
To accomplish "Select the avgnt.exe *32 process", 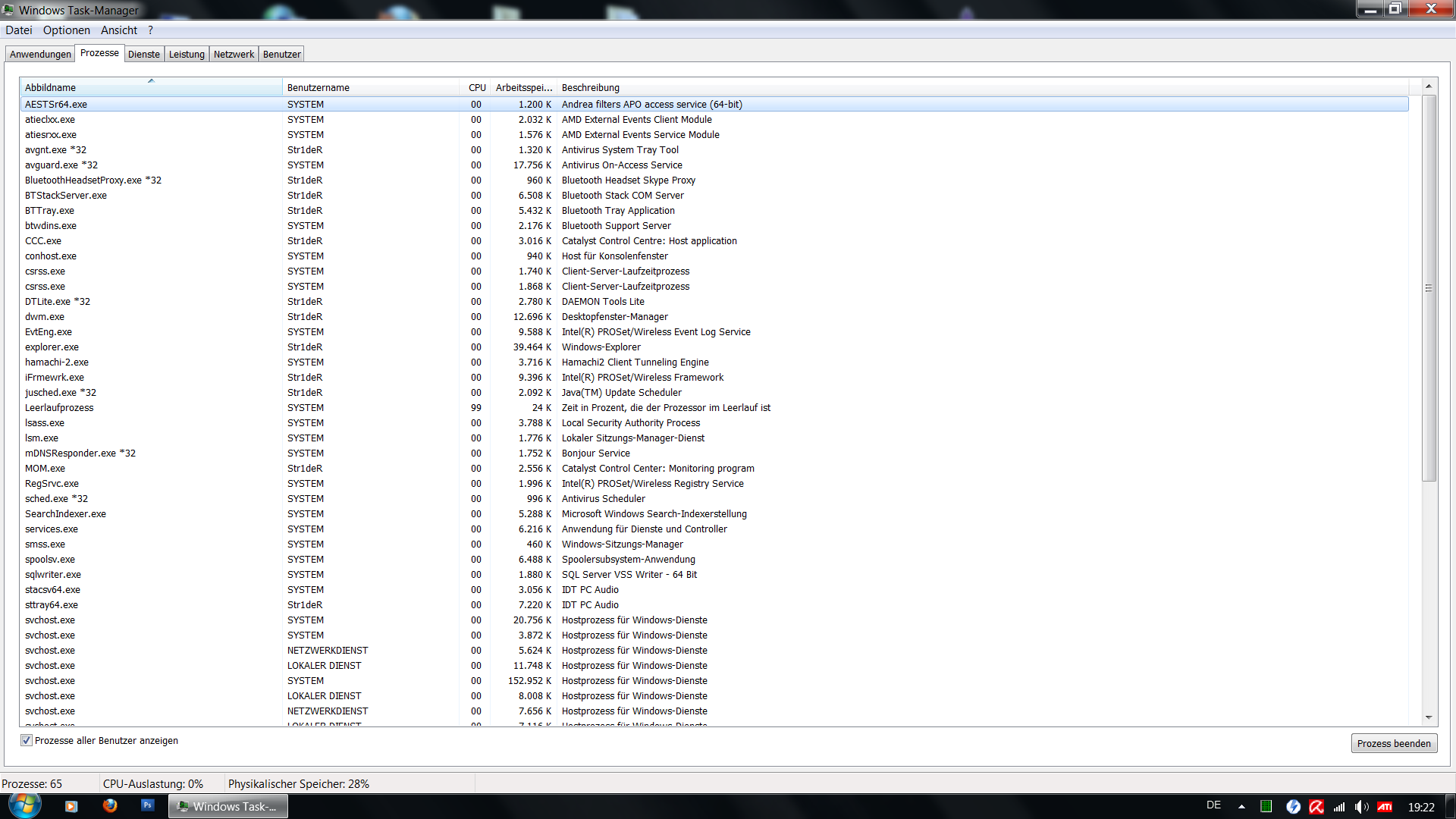I will (714, 150).
